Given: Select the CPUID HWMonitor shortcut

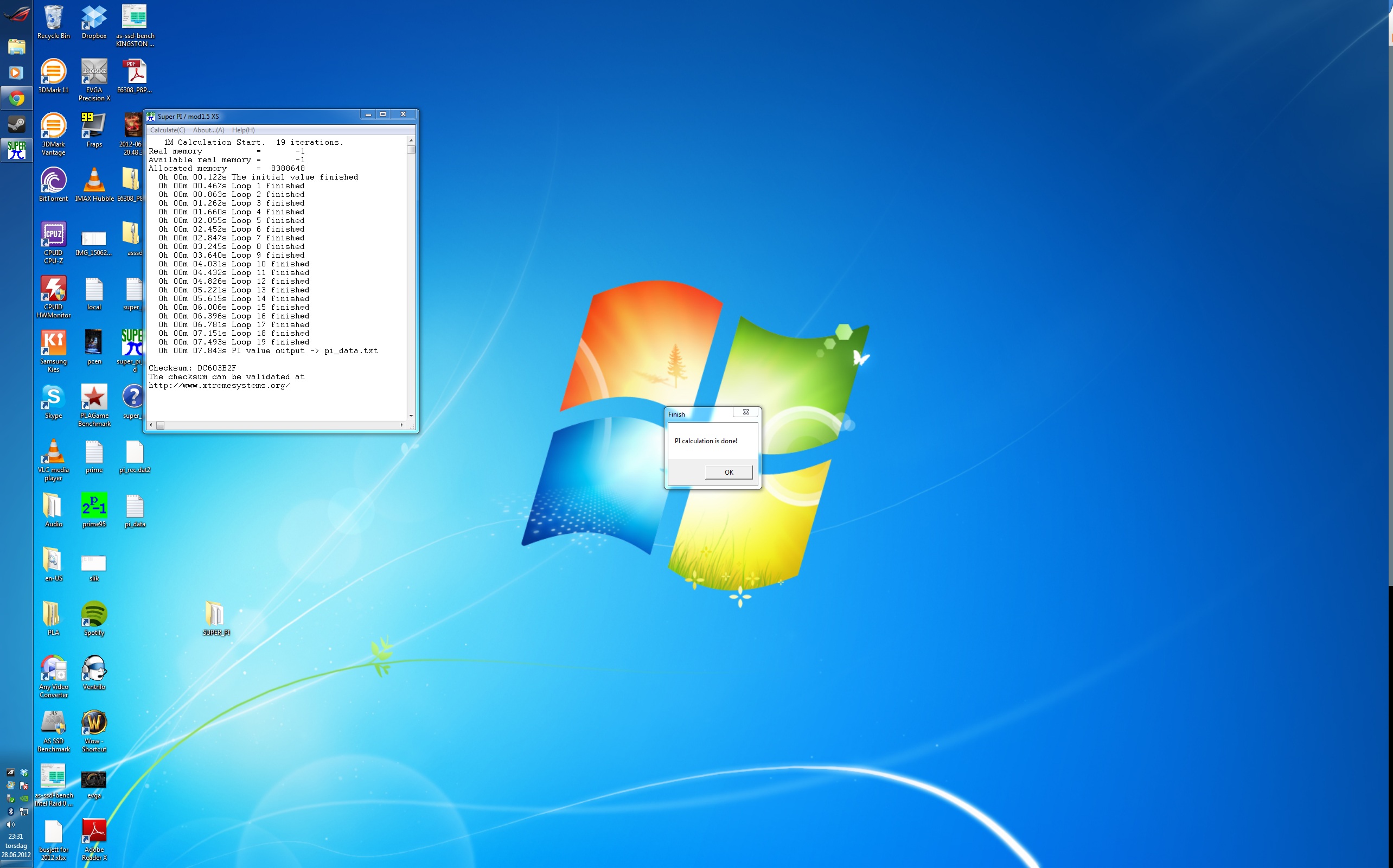Looking at the screenshot, I should click(53, 297).
